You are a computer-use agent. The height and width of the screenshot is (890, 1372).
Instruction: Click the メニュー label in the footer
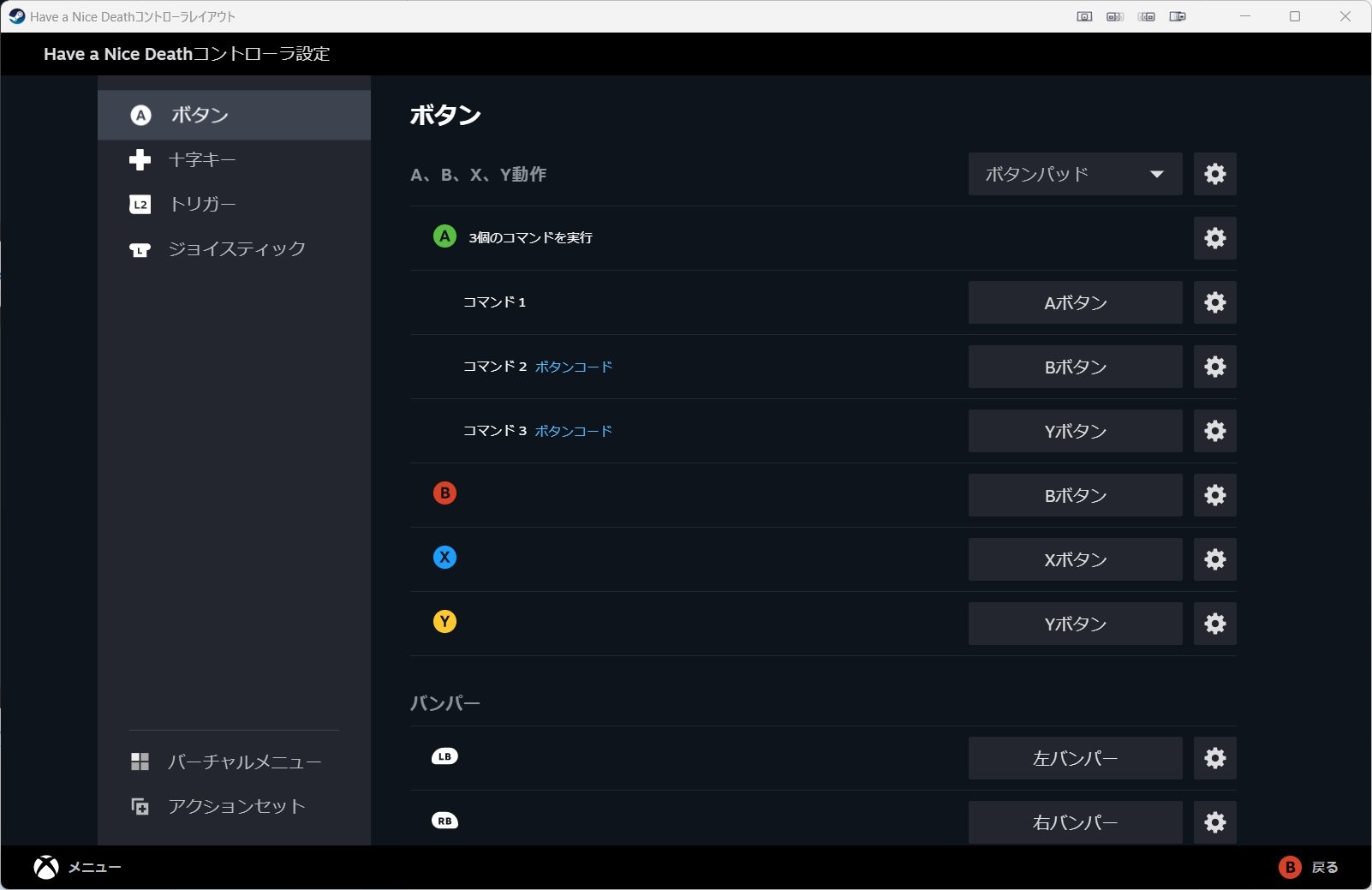pyautogui.click(x=95, y=868)
